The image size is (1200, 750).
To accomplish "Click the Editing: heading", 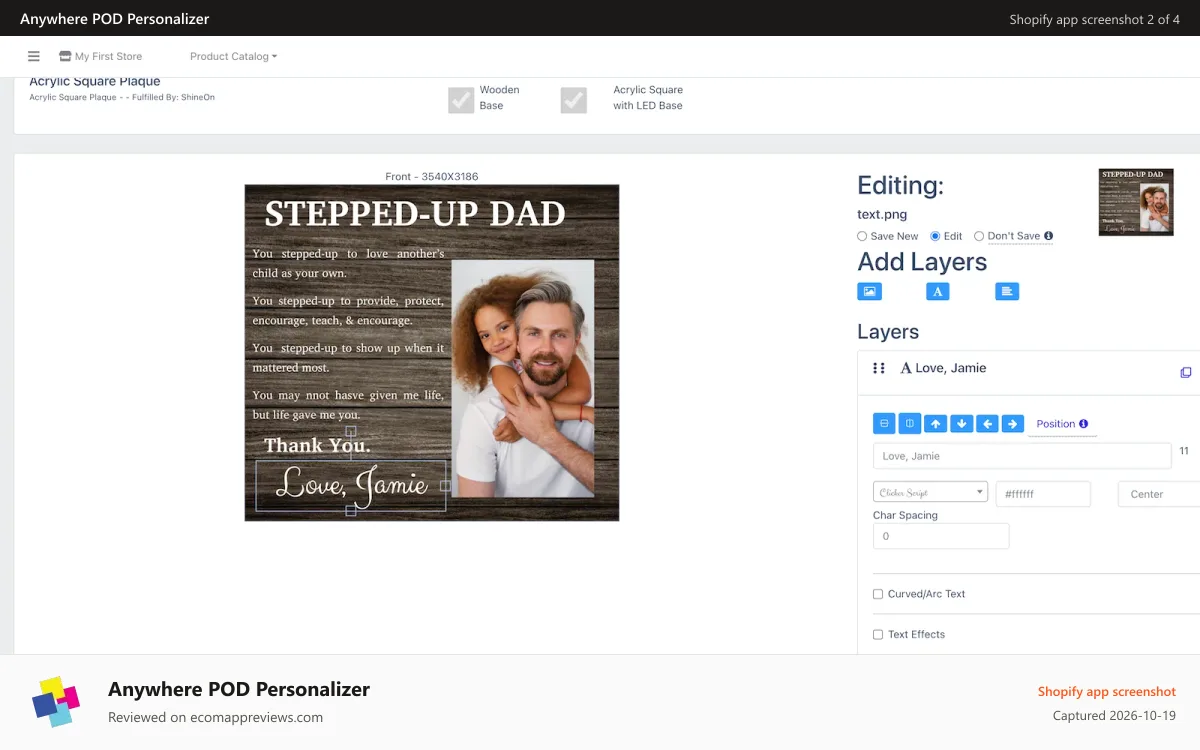I will click(900, 186).
